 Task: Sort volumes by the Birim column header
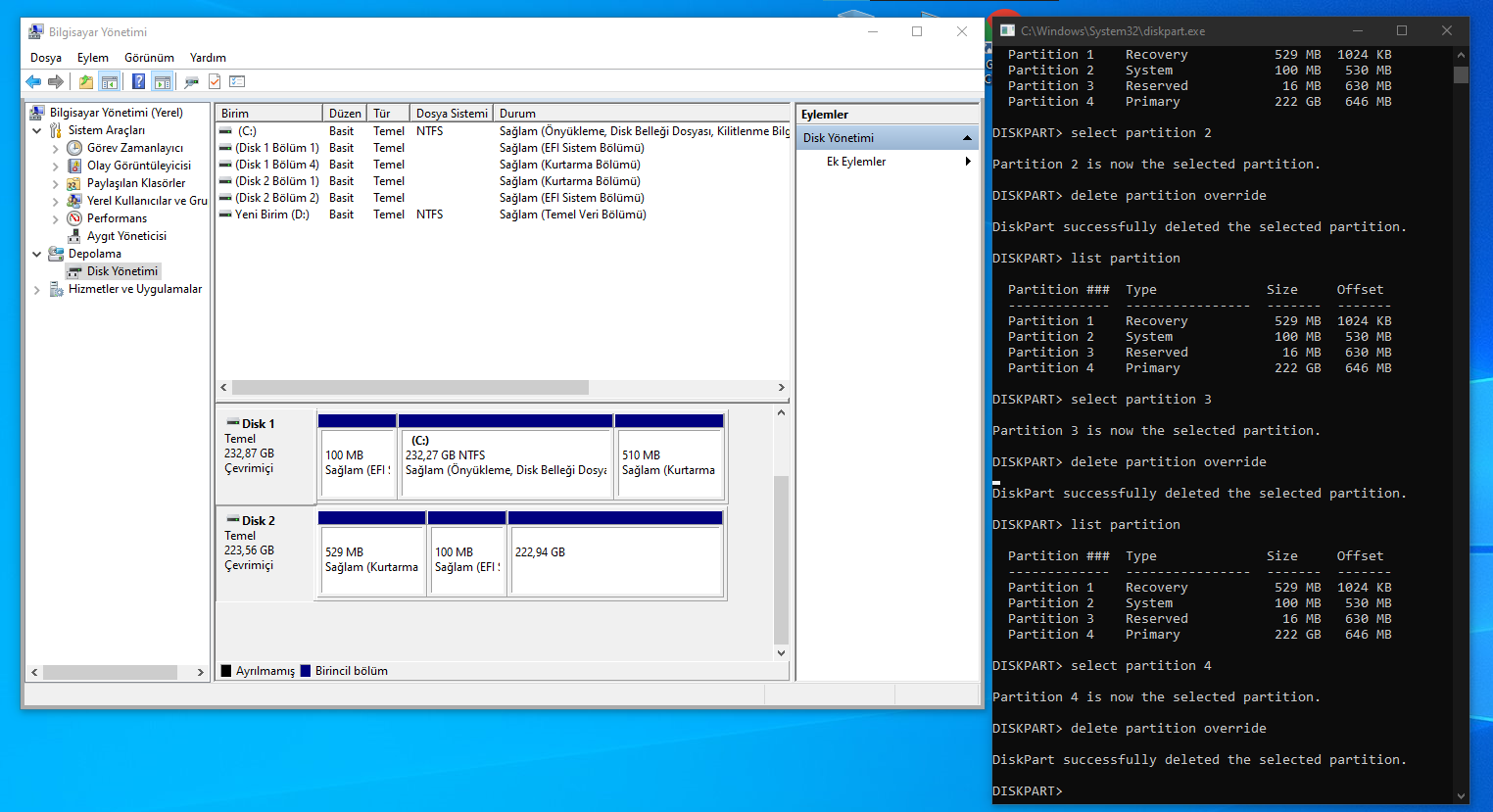[269, 114]
